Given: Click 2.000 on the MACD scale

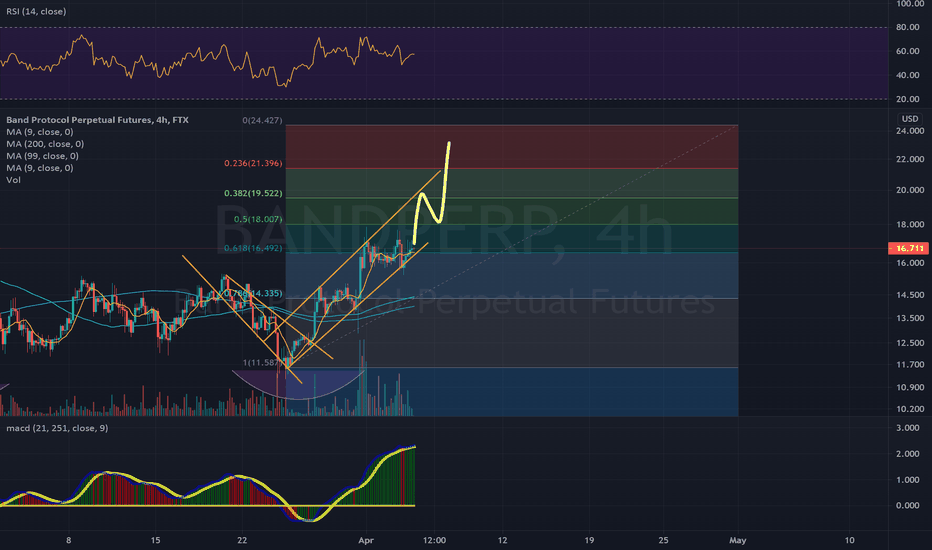Looking at the screenshot, I should [908, 454].
